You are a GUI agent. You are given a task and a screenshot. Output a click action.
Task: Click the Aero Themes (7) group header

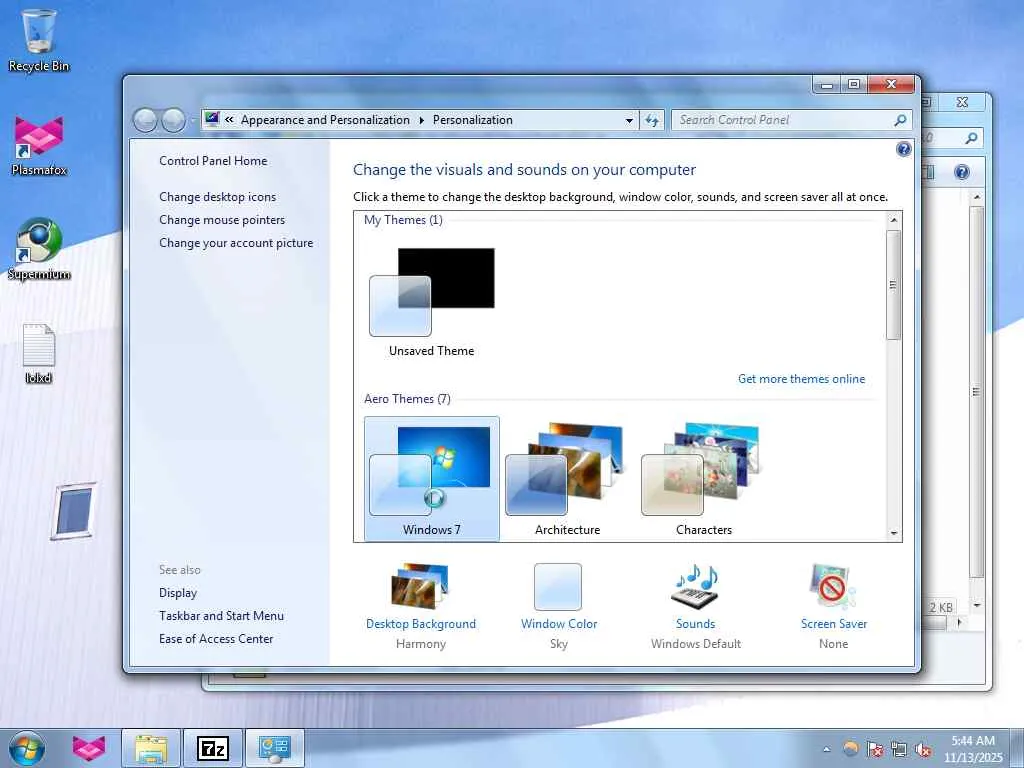[x=408, y=399]
